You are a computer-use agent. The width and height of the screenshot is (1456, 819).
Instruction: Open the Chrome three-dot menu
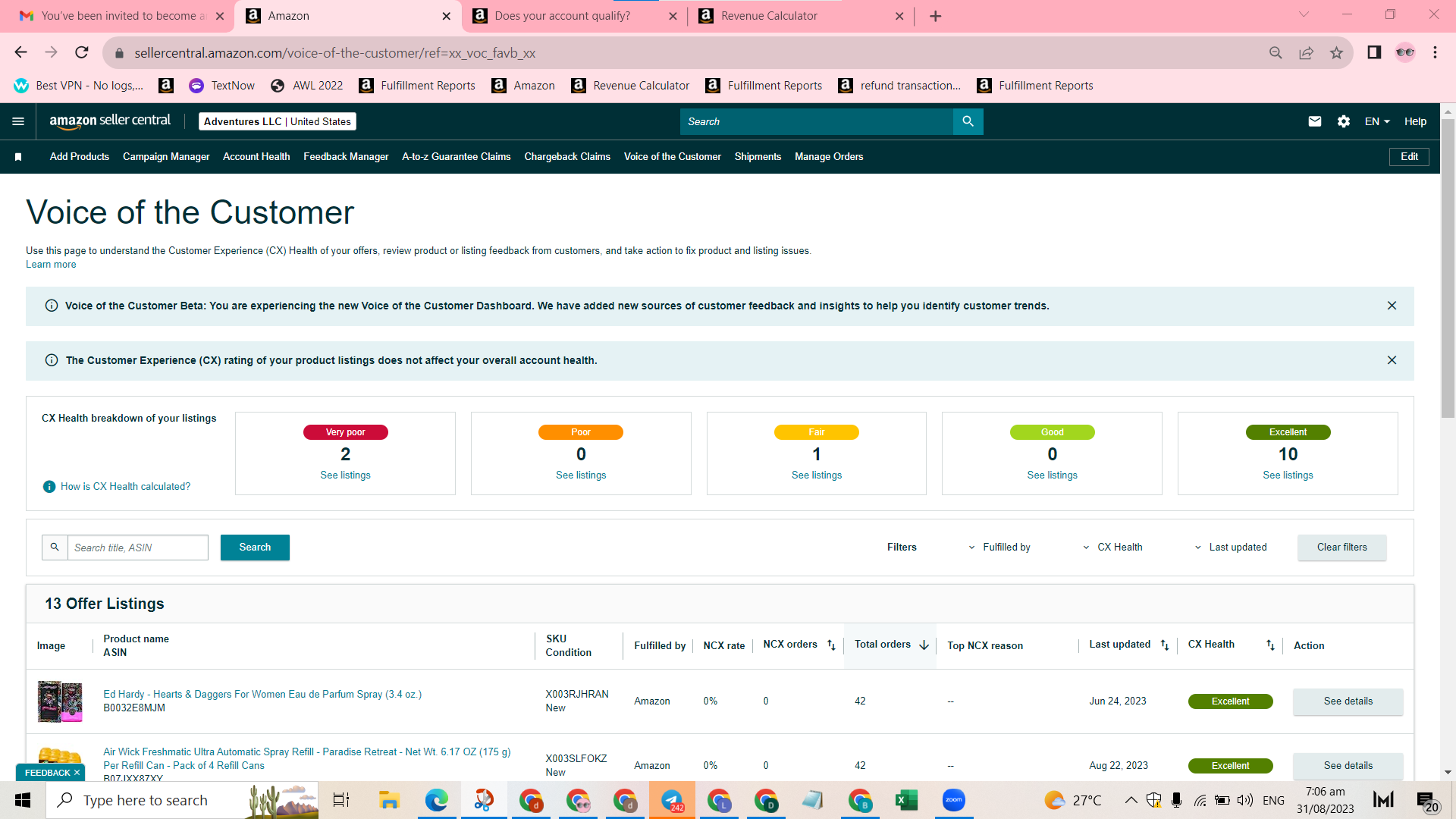tap(1435, 52)
